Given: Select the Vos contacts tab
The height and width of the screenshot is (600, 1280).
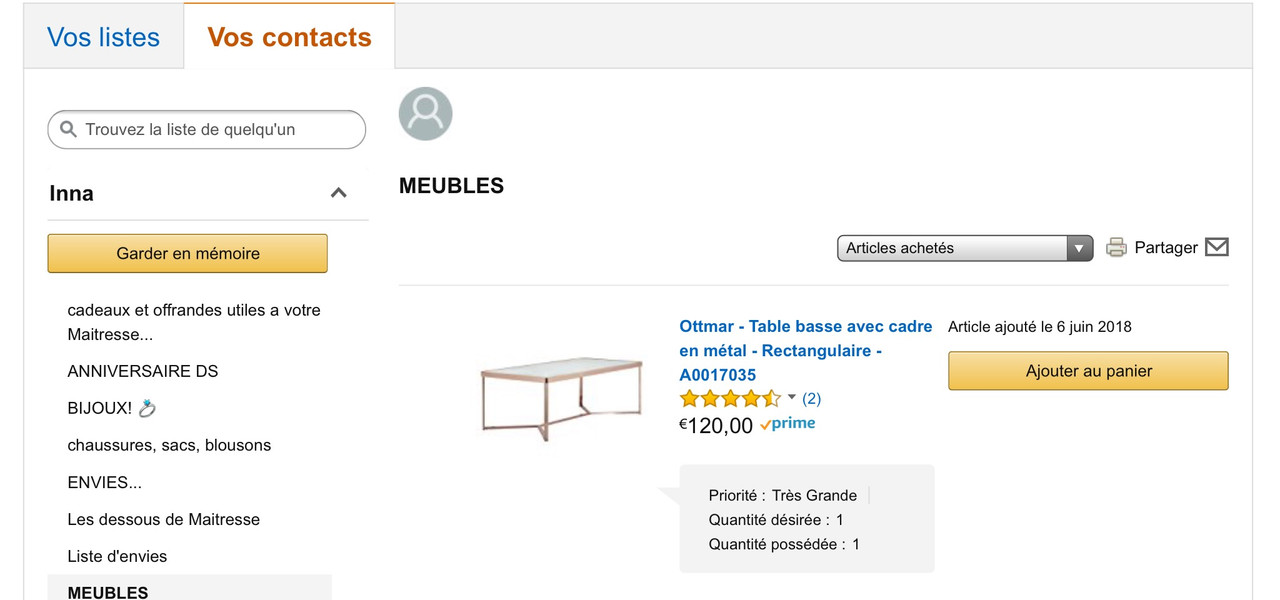Looking at the screenshot, I should point(289,37).
